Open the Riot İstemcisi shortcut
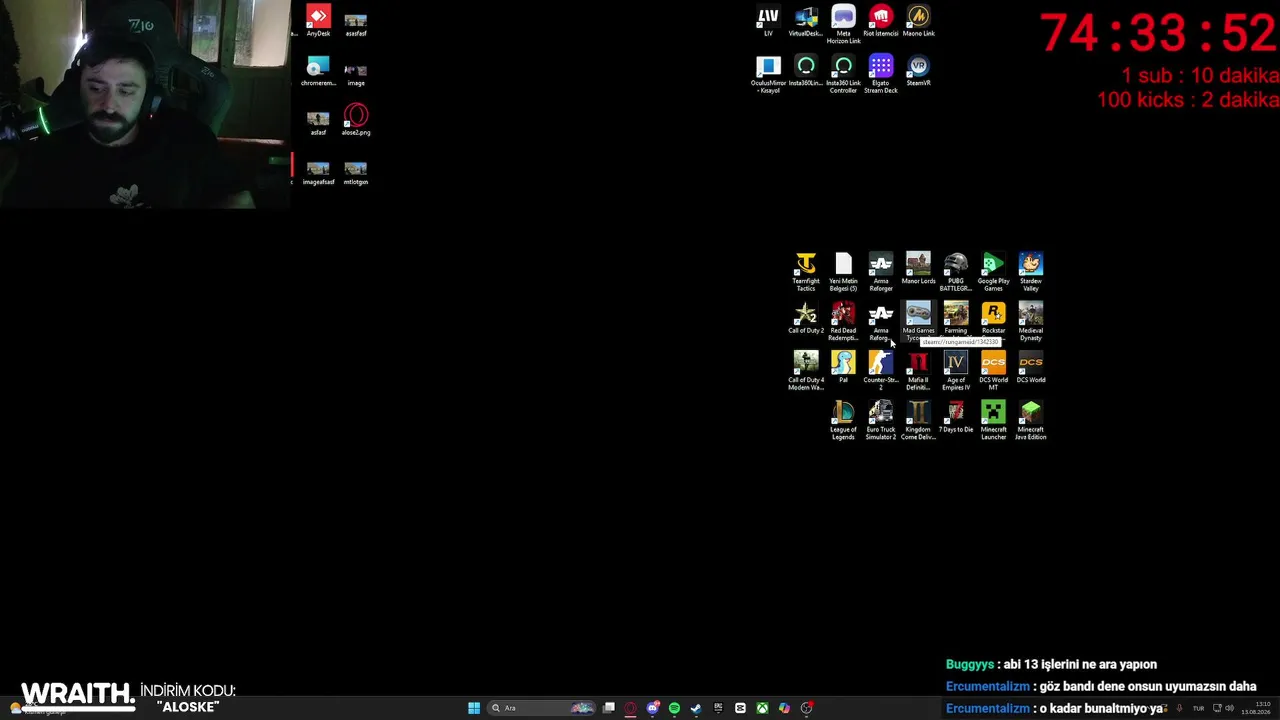The height and width of the screenshot is (720, 1280). point(881,21)
